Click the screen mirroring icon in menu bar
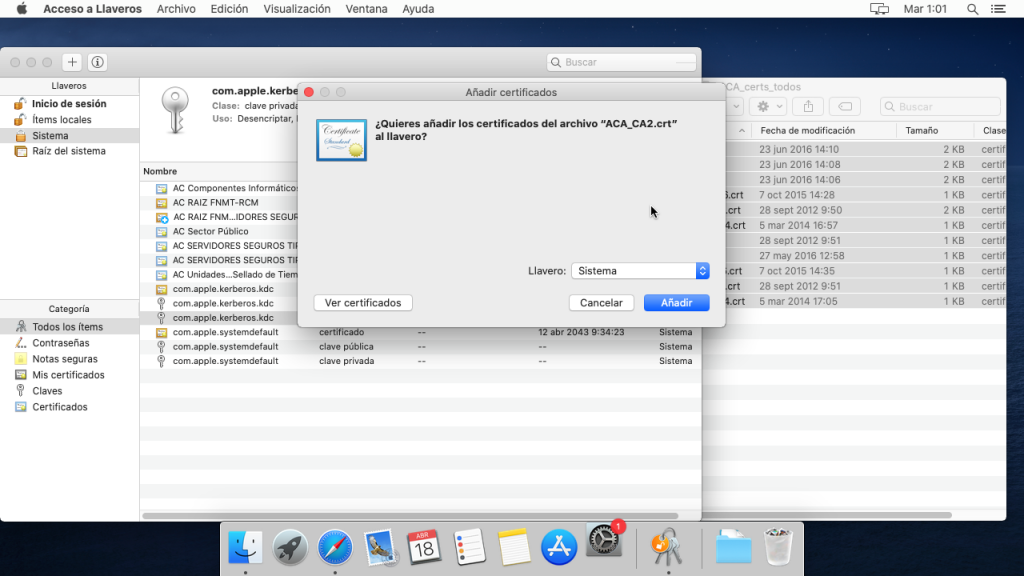Viewport: 1024px width, 576px height. click(x=879, y=9)
